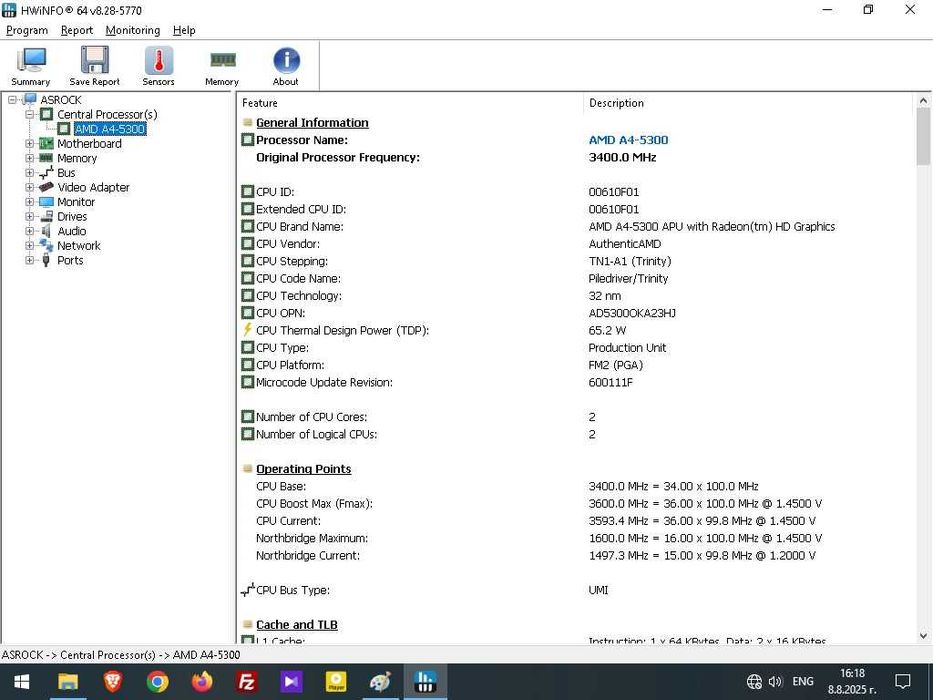933x700 pixels.
Task: Click the Description column header
Action: point(616,103)
